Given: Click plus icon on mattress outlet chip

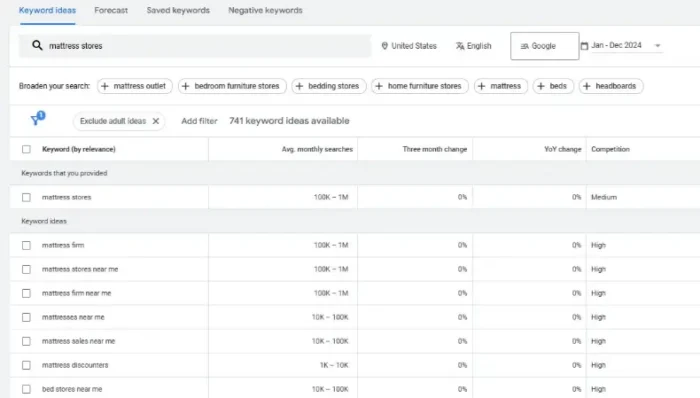Looking at the screenshot, I should [104, 86].
